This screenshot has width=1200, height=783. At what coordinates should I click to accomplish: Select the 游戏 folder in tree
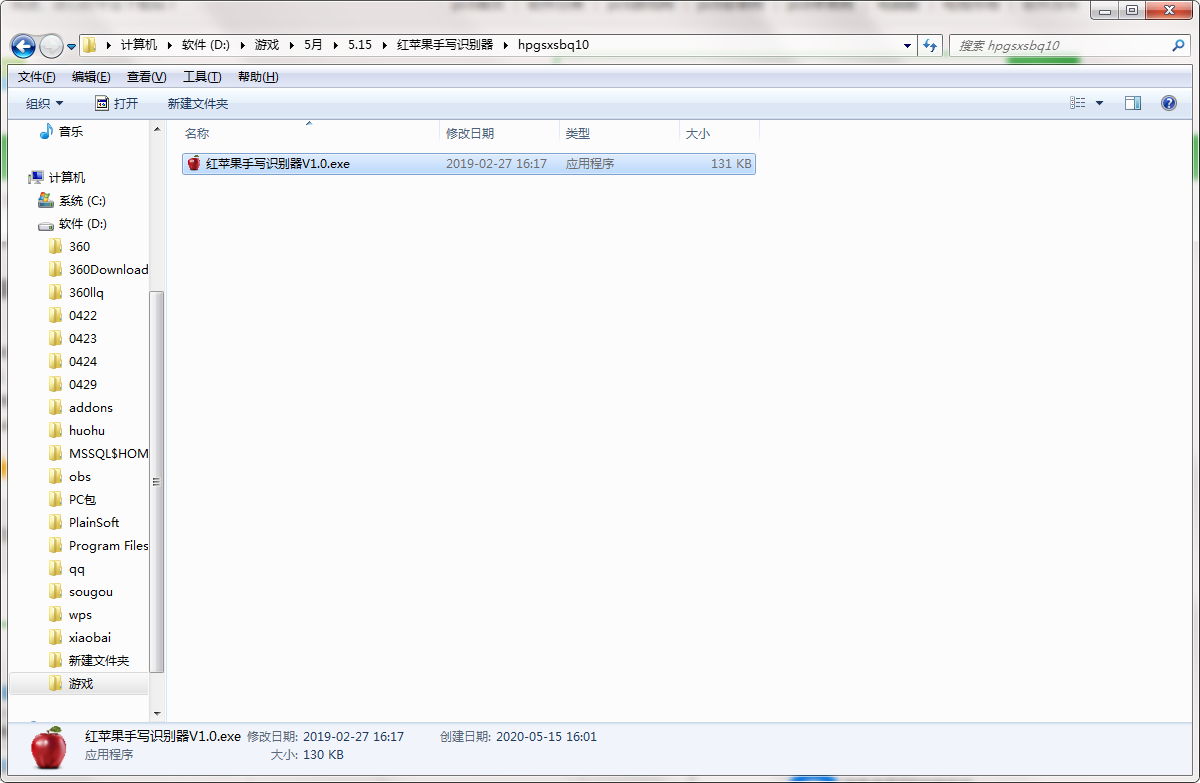click(80, 684)
